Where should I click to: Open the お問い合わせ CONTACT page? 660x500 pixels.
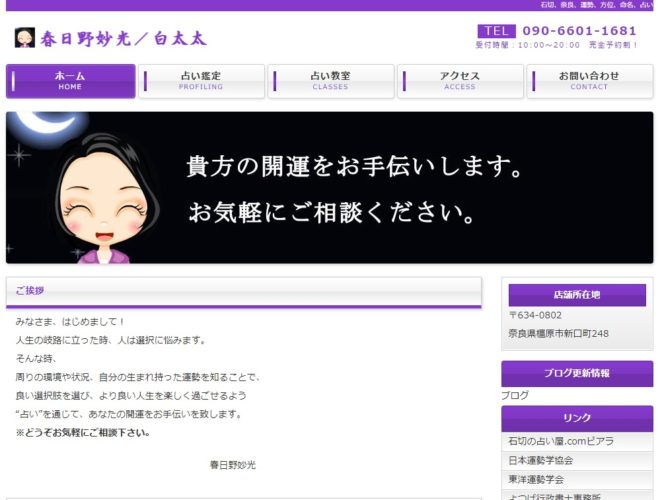tap(589, 81)
